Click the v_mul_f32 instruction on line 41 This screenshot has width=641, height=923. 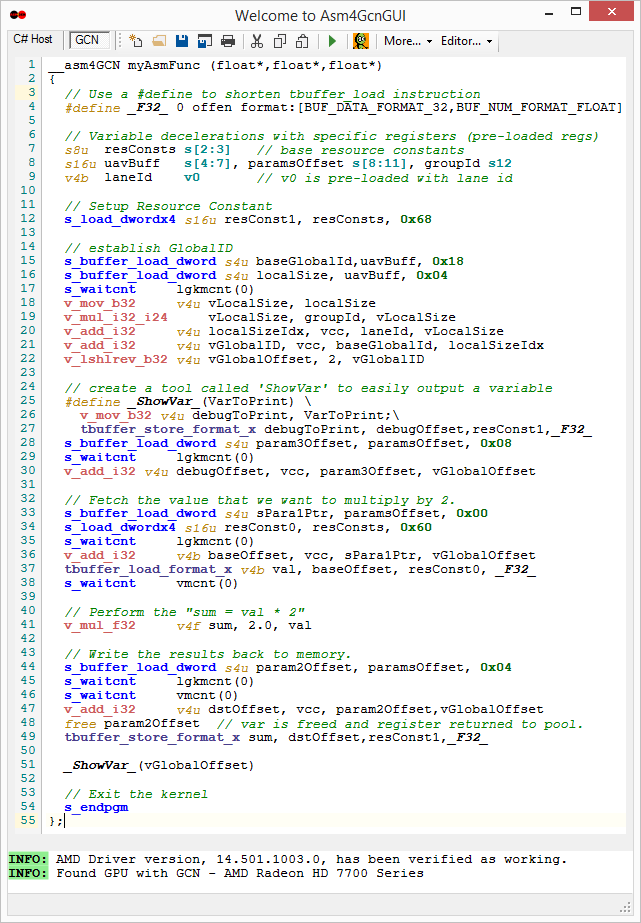[100, 626]
